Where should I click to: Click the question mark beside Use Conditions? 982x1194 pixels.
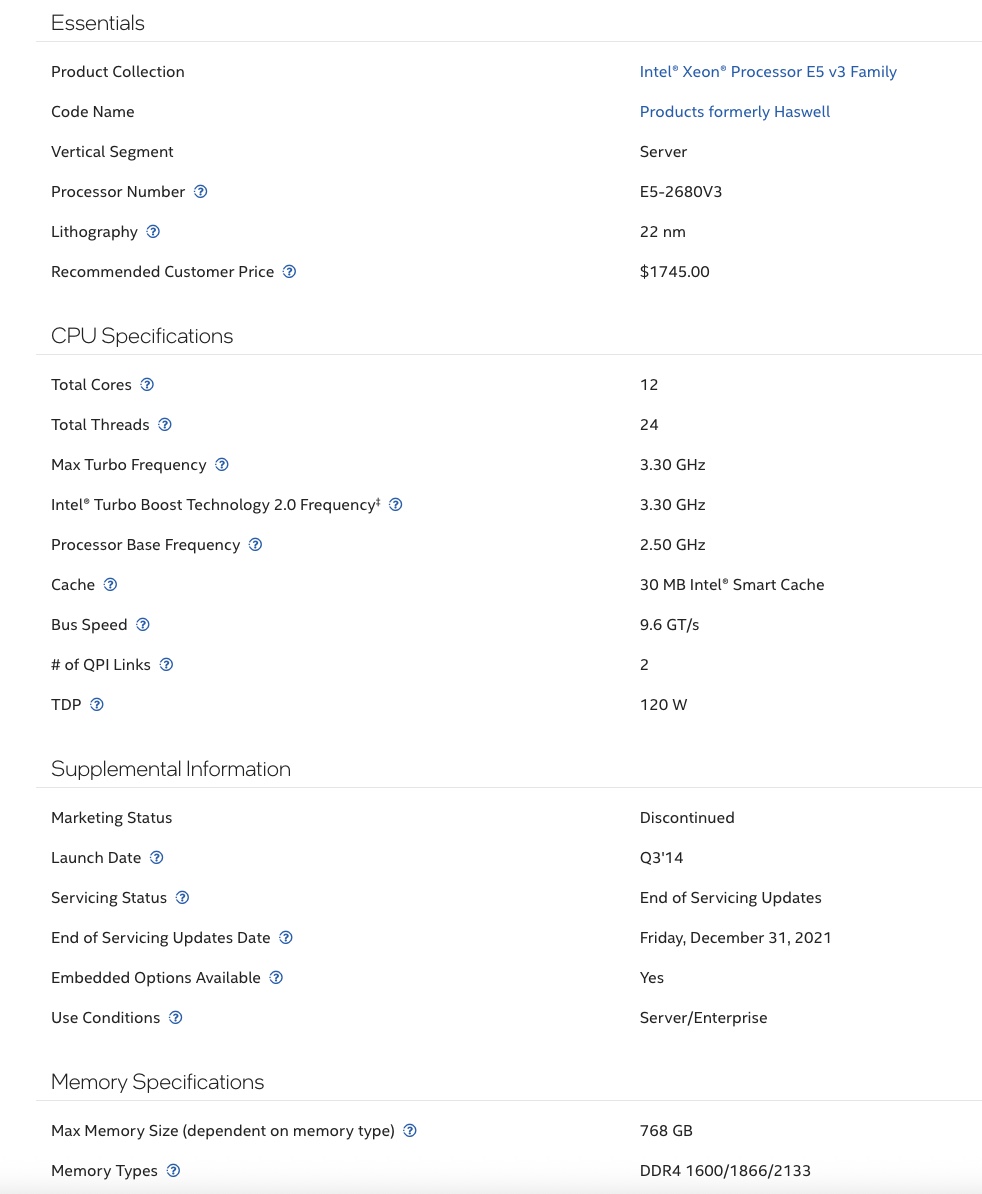coord(176,1018)
